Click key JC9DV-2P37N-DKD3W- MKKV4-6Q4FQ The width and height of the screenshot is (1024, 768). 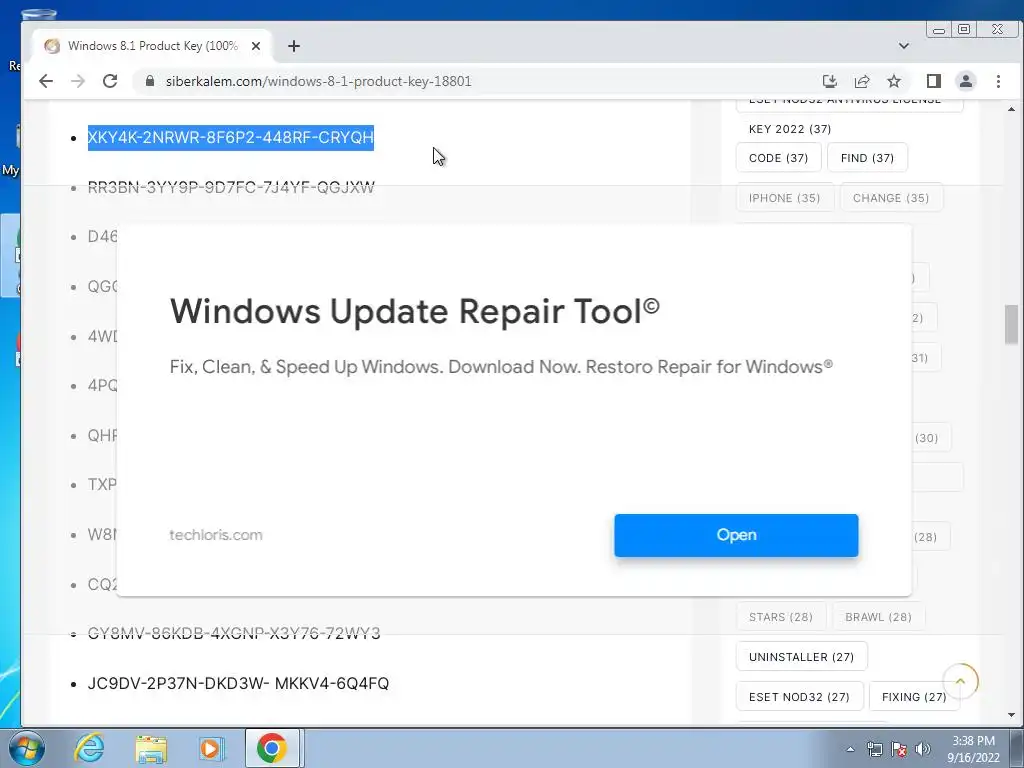[x=238, y=683]
